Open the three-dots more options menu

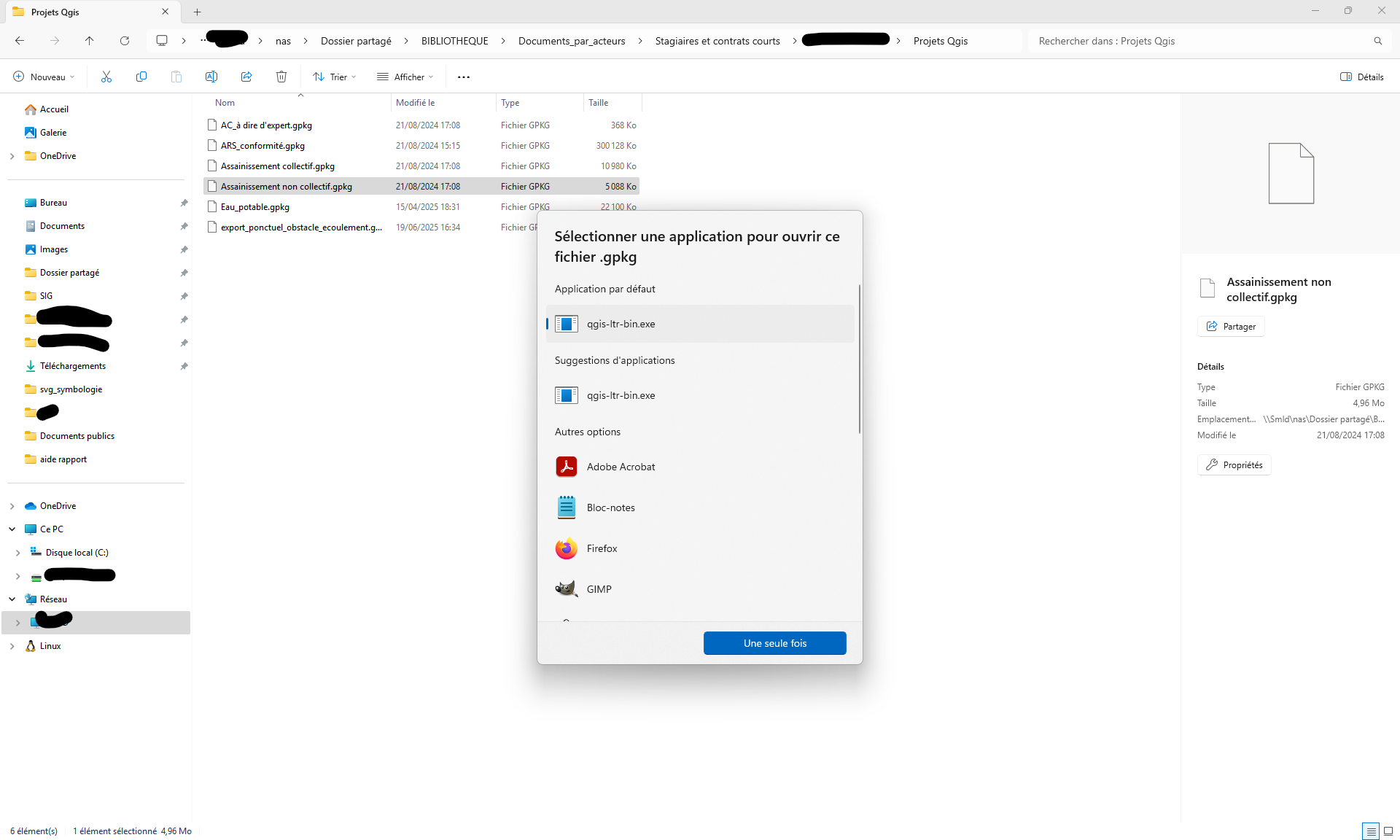464,77
